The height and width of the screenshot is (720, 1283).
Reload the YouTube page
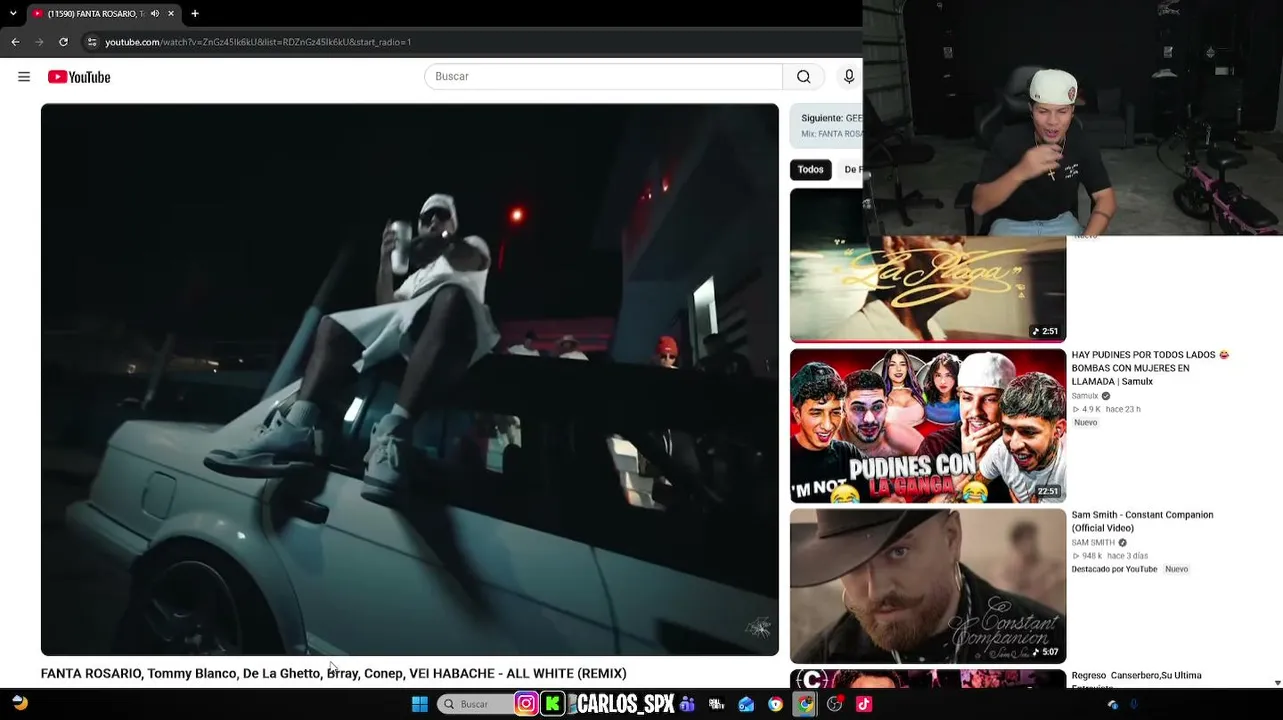63,42
